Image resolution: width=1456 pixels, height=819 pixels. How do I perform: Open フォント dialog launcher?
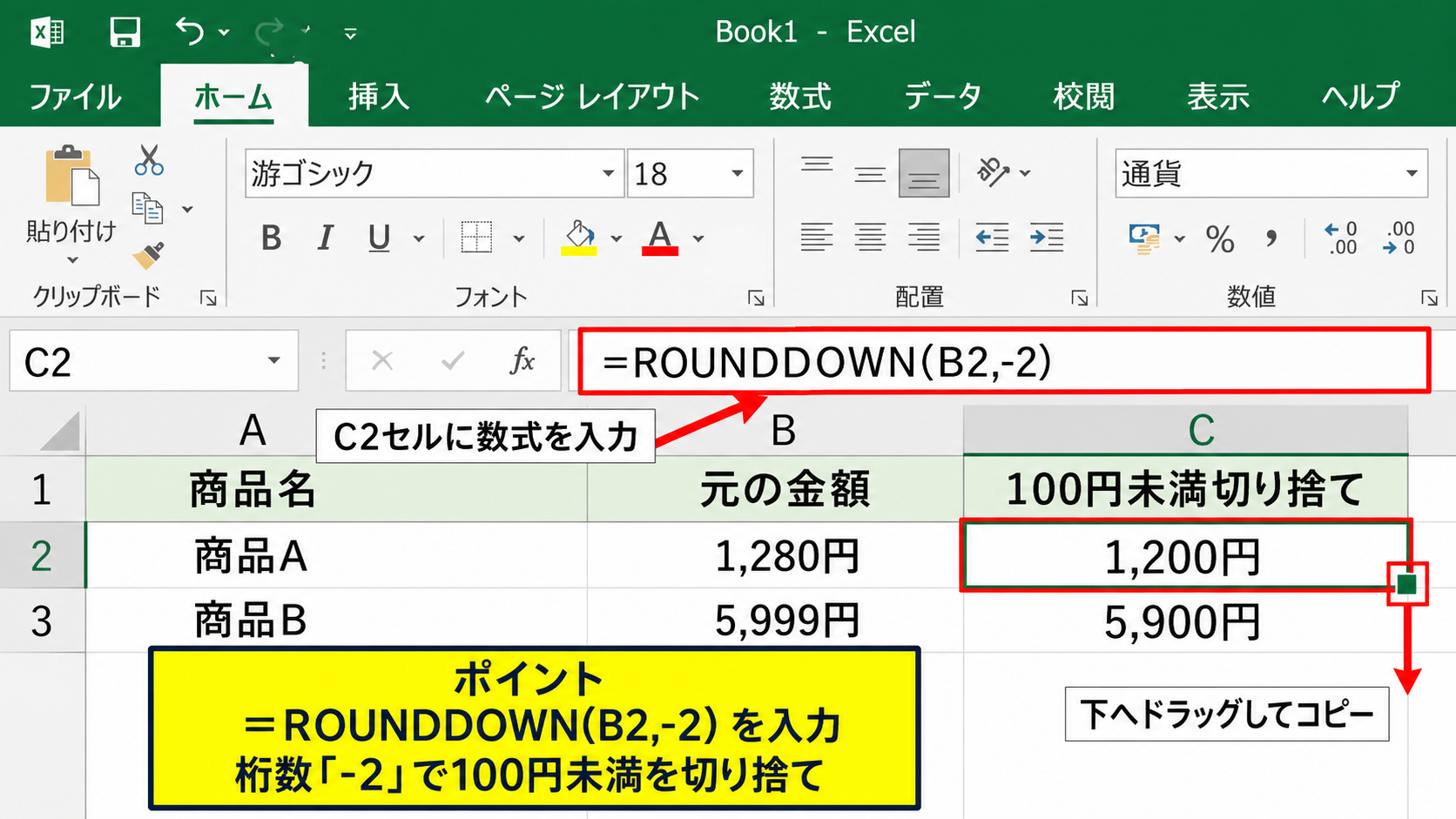[756, 299]
